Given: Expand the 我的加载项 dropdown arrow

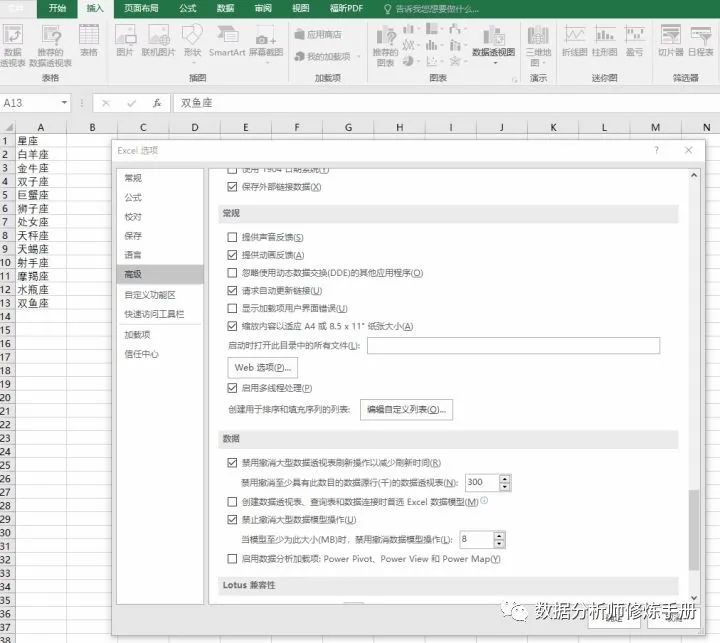Looking at the screenshot, I should [358, 56].
